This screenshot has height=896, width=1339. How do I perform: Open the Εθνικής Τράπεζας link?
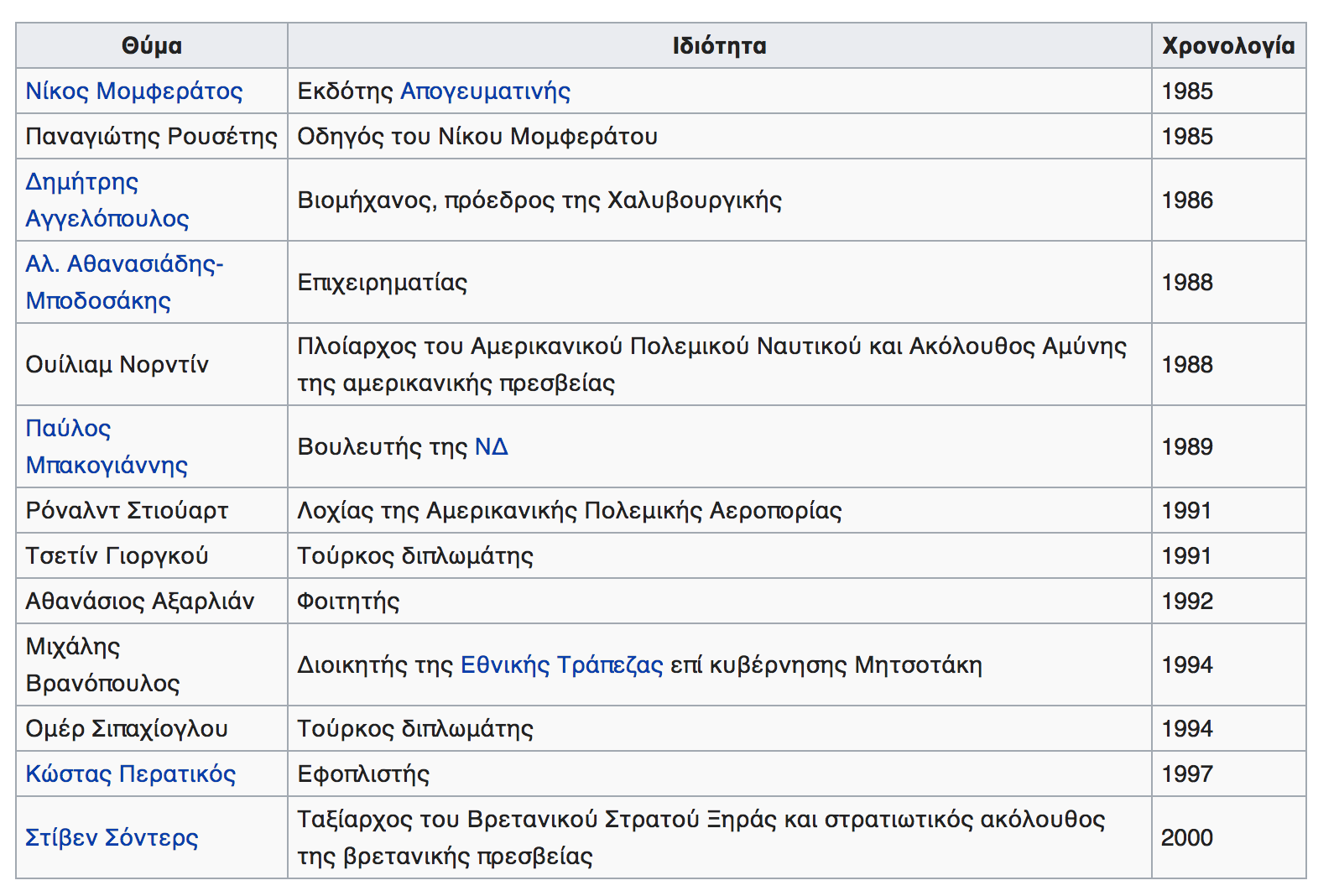[x=562, y=664]
